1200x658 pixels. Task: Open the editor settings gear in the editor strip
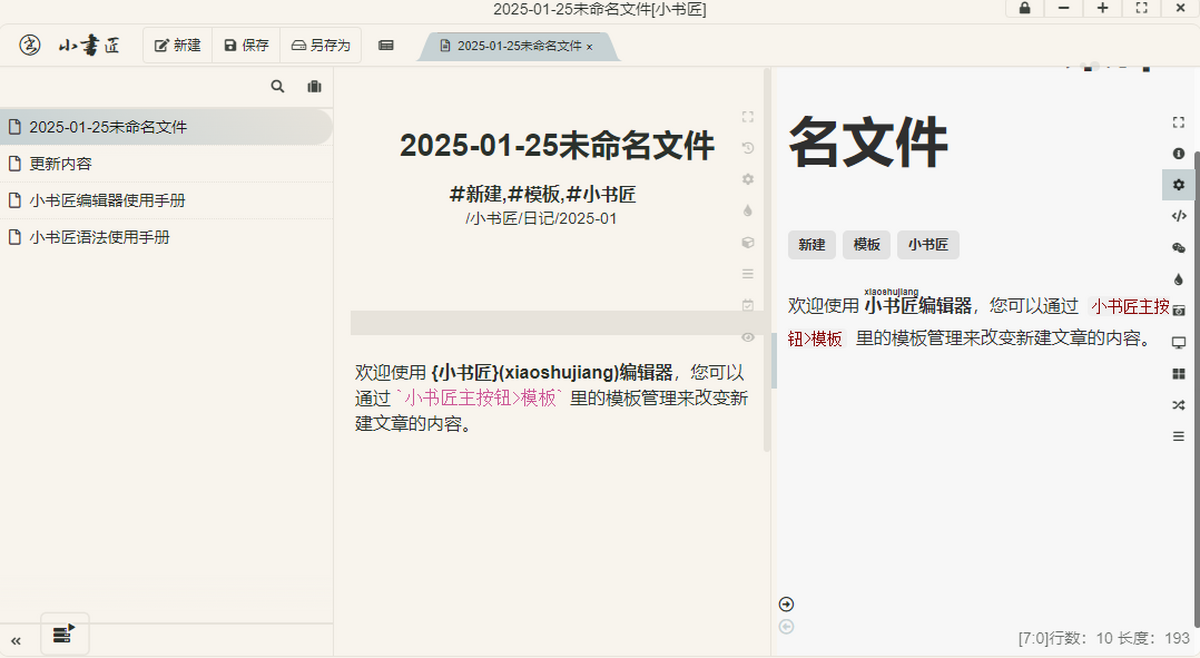click(747, 179)
